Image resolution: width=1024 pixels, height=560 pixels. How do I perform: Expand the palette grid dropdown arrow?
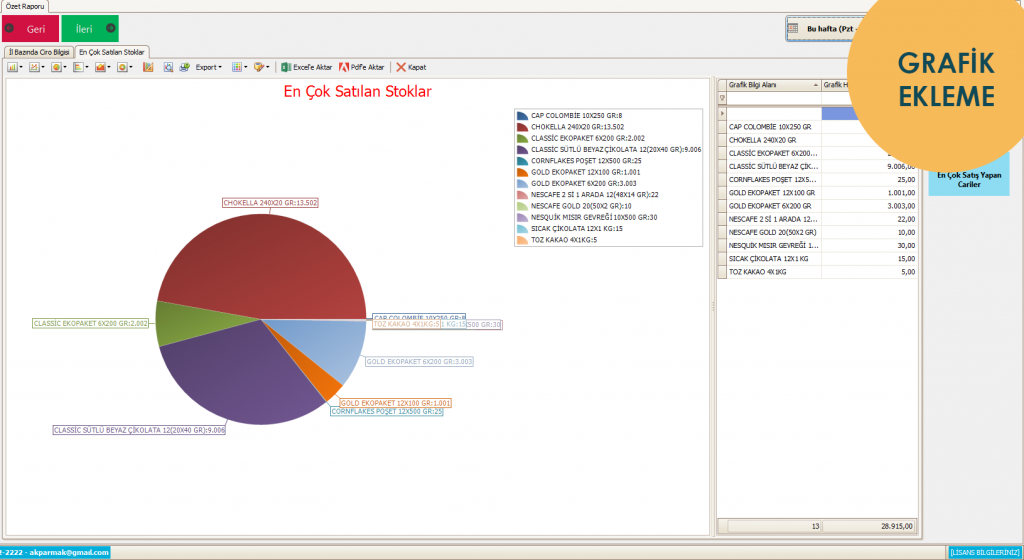coord(246,67)
